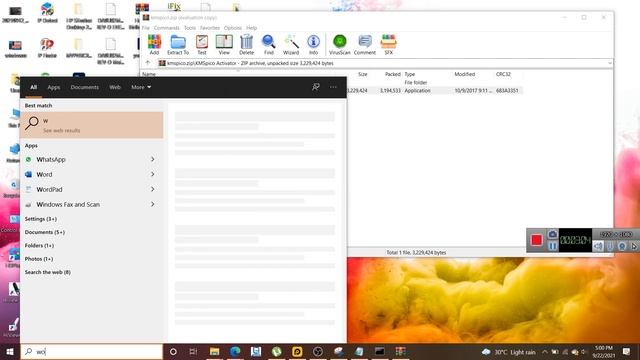Show Photos (1+) search results
The height and width of the screenshot is (360, 640).
[39, 259]
